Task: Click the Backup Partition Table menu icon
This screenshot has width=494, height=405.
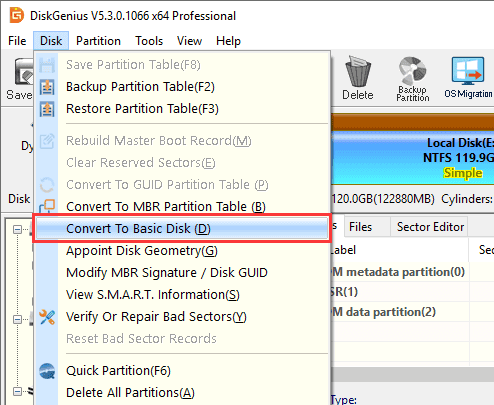Action: [47, 87]
